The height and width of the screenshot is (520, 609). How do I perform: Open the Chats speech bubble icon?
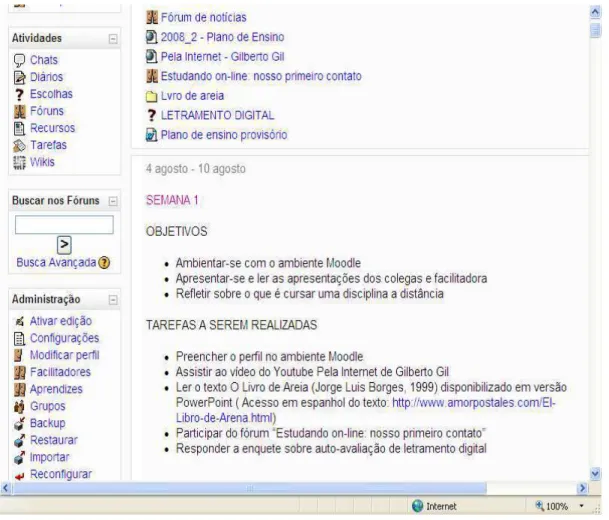point(19,61)
